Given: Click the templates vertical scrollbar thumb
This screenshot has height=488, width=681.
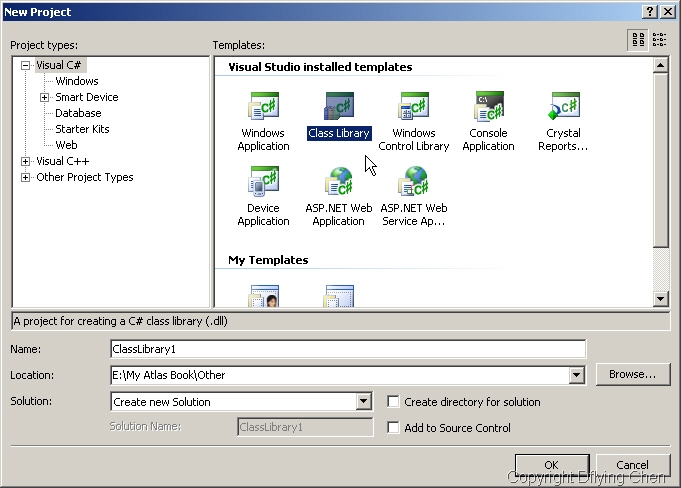Looking at the screenshot, I should click(x=661, y=160).
